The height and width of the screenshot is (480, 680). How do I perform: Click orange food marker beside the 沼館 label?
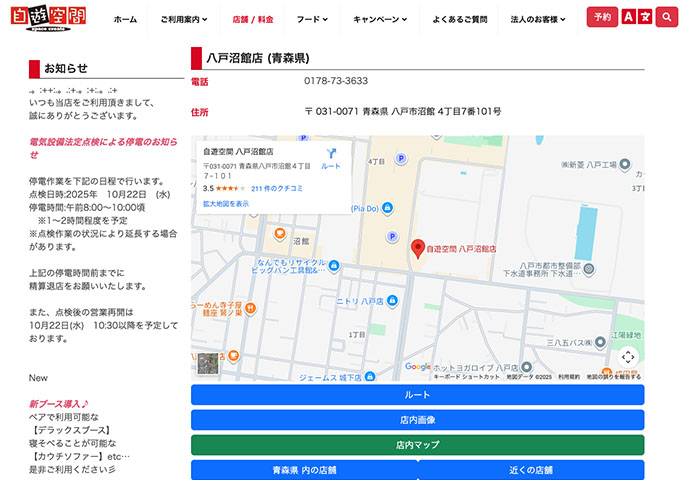click(x=280, y=234)
